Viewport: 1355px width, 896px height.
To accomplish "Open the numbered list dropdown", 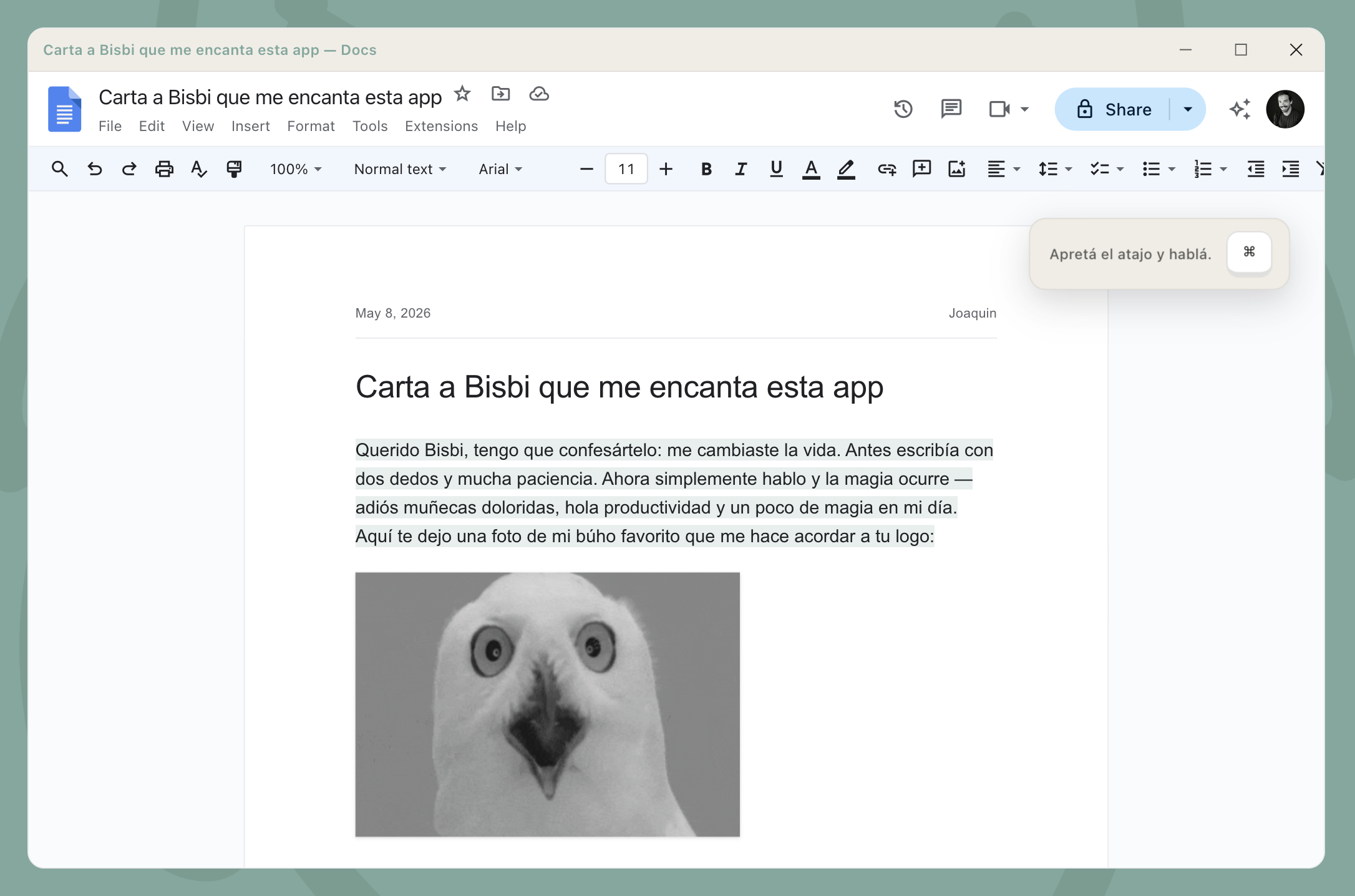I will 1210,169.
